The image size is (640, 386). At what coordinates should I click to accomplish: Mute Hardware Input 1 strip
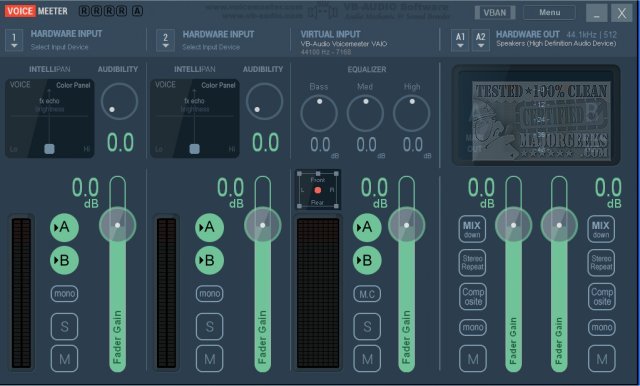pos(64,359)
